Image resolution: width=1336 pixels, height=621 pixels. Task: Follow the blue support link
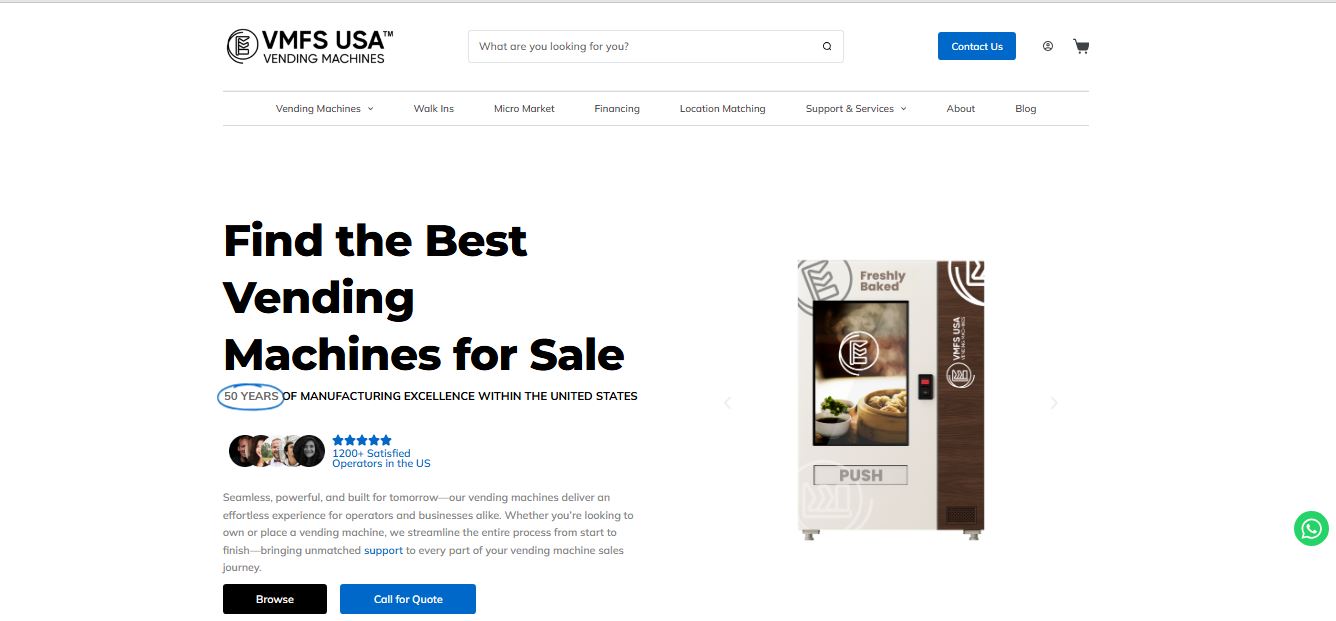383,551
